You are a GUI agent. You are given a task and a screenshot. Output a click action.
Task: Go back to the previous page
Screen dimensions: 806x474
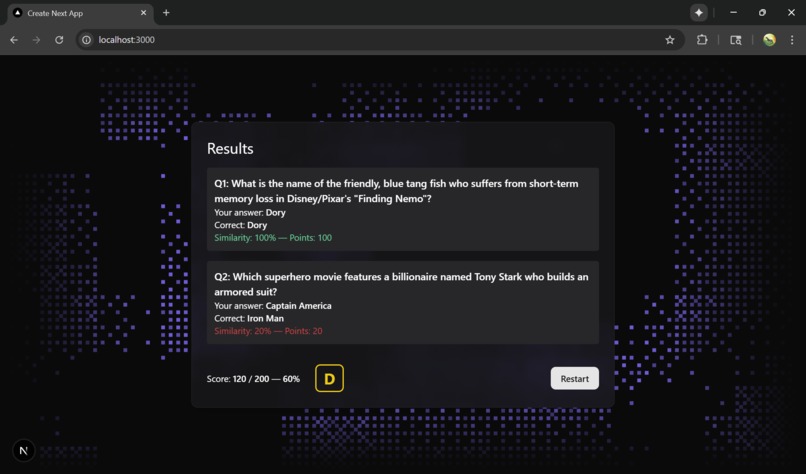[14, 40]
